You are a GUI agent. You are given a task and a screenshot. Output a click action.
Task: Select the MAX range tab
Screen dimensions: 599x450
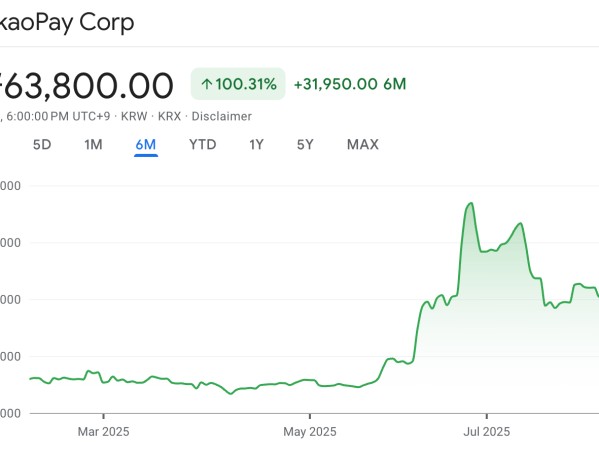363,145
